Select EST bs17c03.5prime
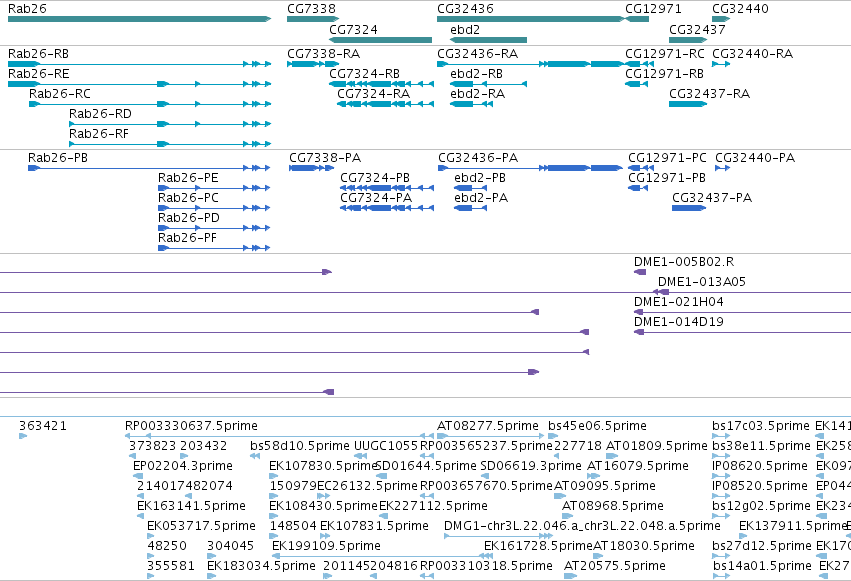Viewport: 851px width, 581px height. pos(721,436)
